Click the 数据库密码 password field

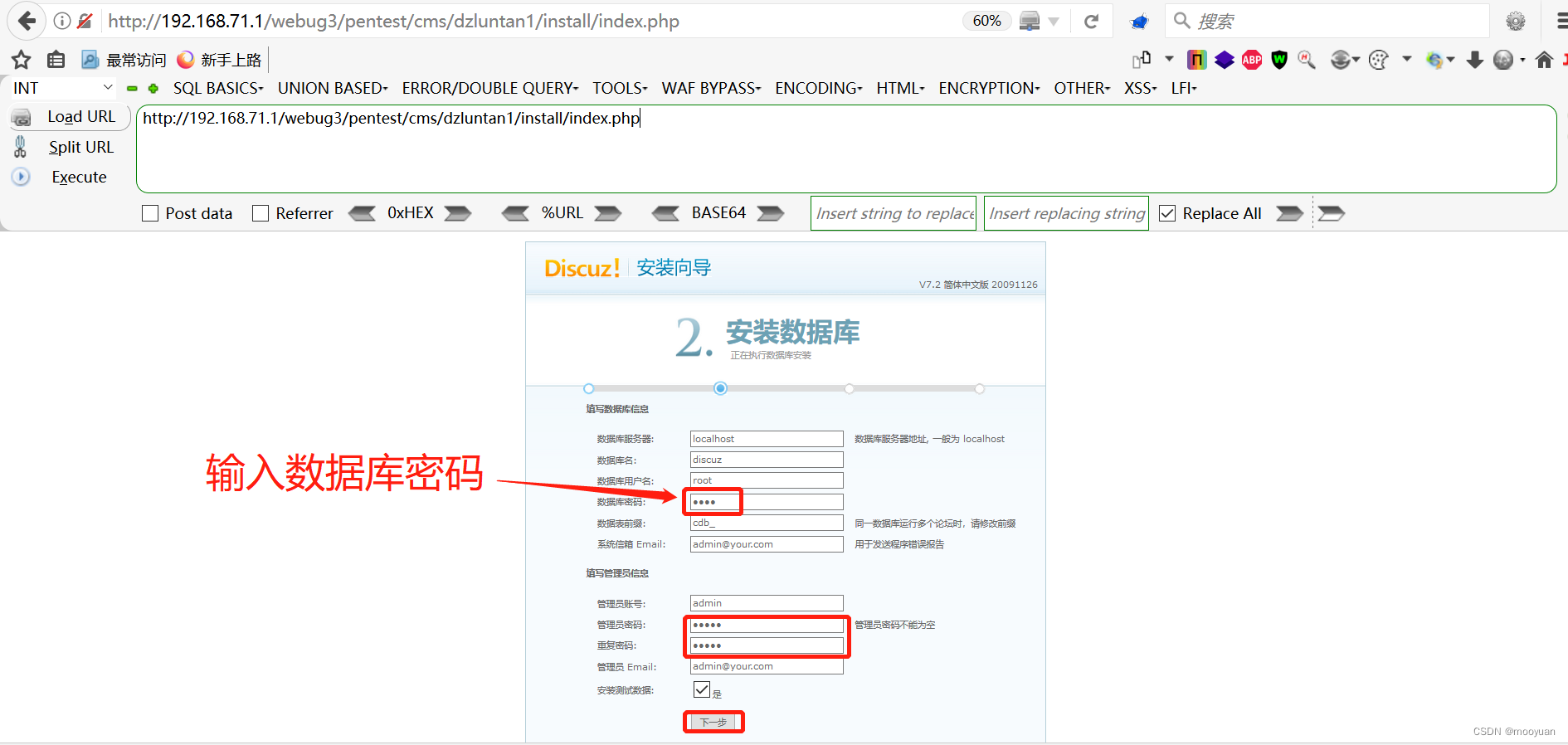(767, 502)
